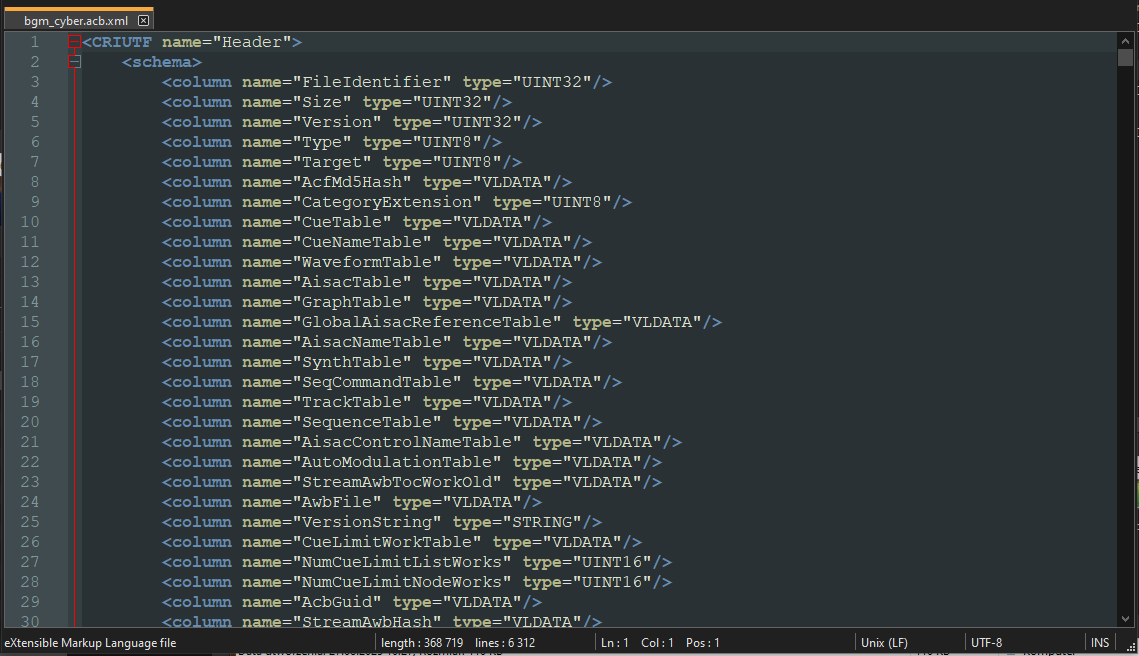Click the schema tag on line 2
This screenshot has height=656, width=1139.
(x=161, y=62)
